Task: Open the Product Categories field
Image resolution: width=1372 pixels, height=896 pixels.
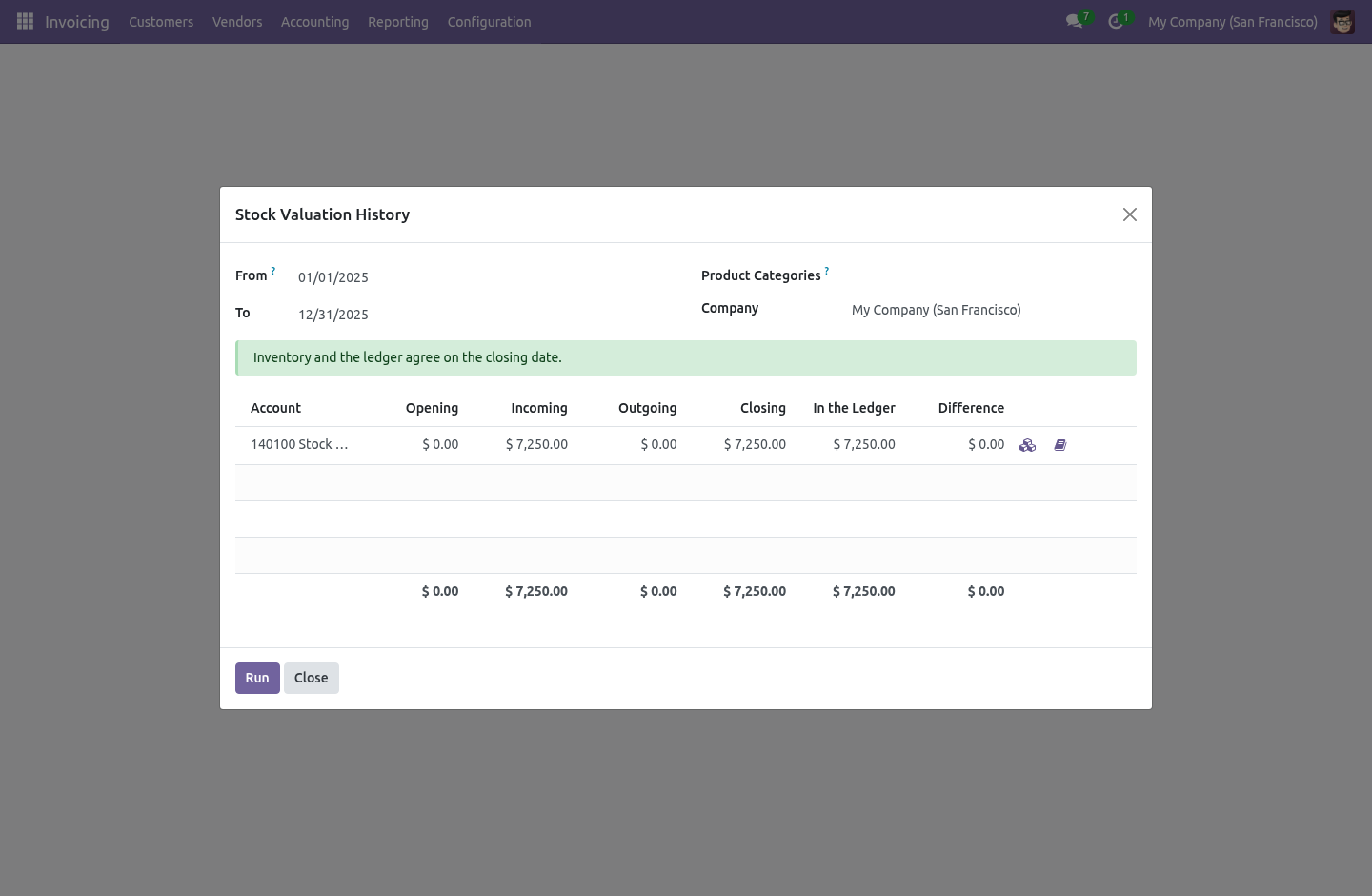Action: pos(994,277)
